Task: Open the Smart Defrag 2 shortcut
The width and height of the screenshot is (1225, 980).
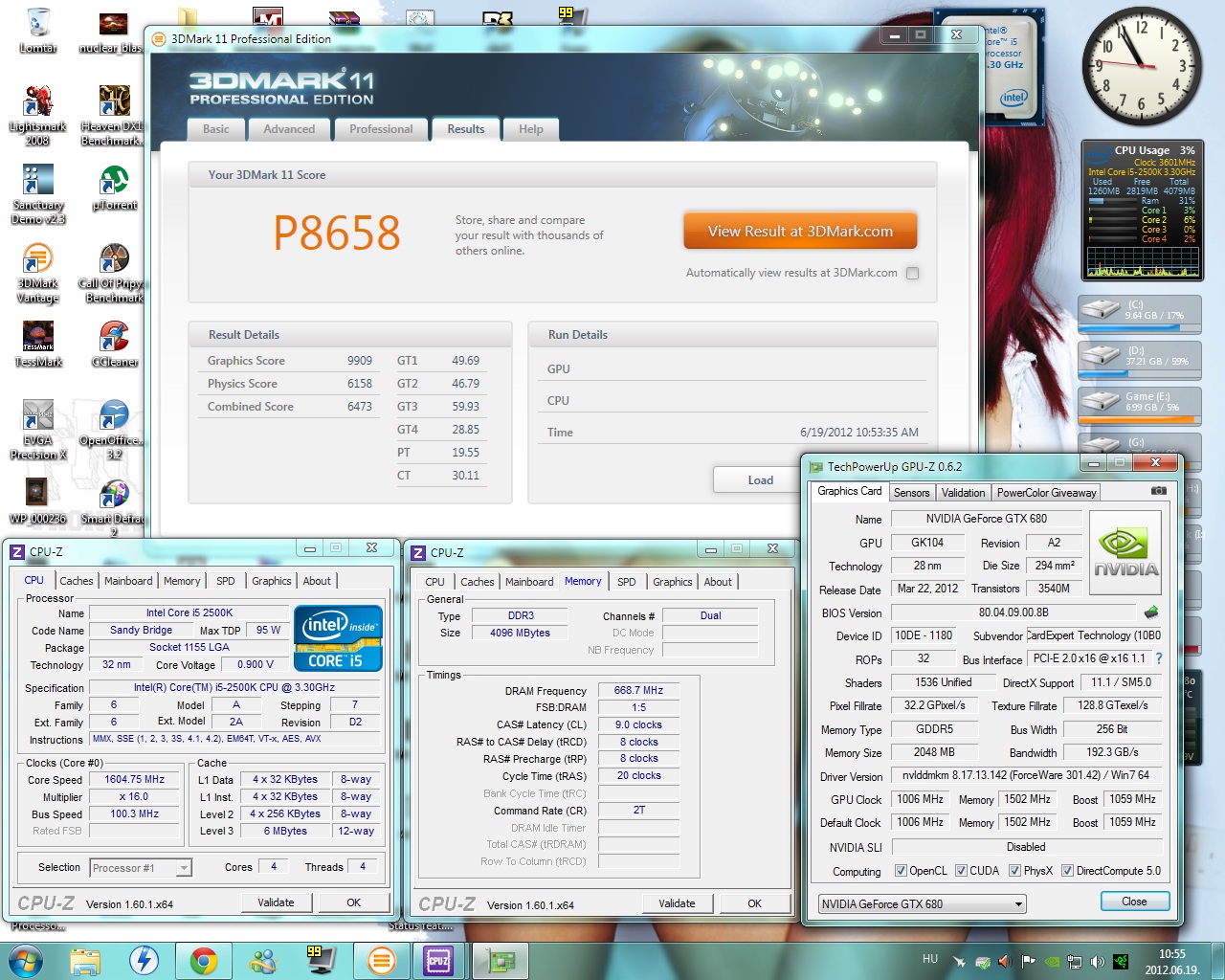Action: 114,507
